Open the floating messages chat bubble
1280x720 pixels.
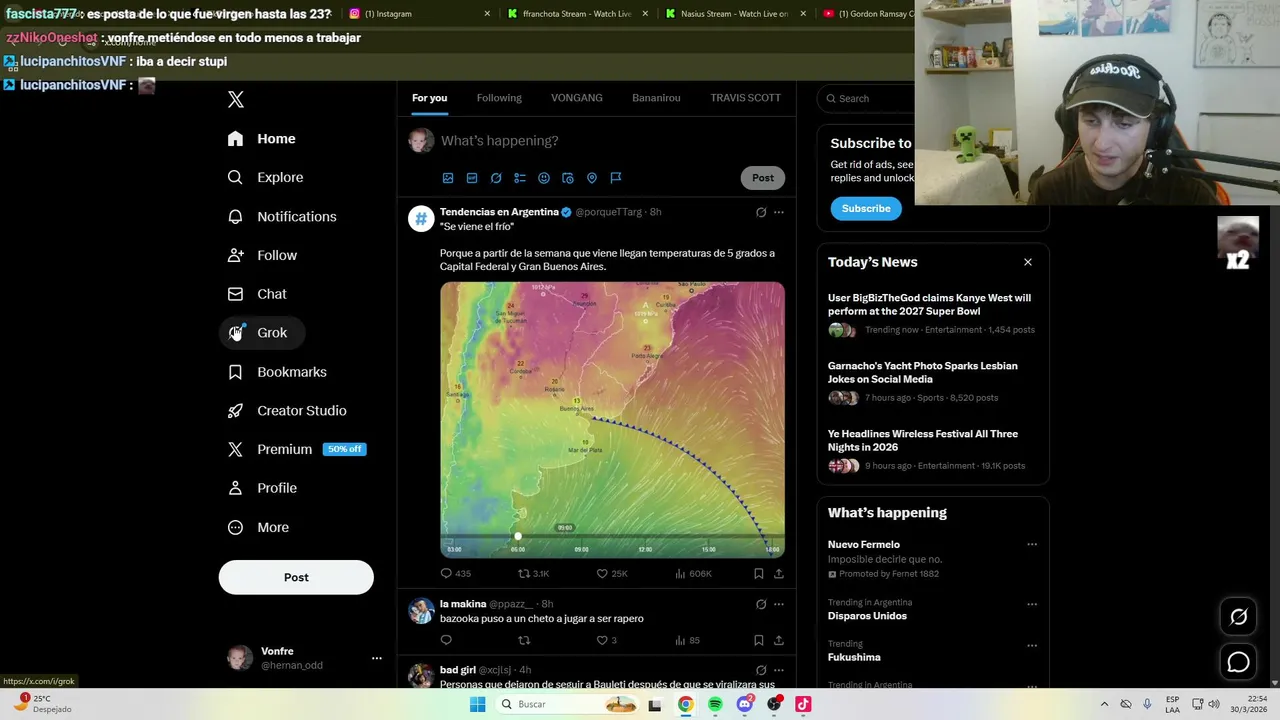(1238, 662)
